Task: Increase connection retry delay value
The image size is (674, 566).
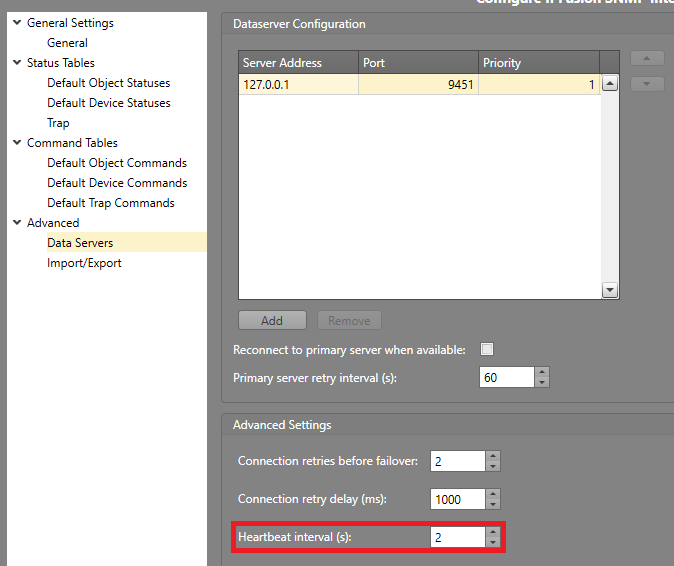Action: [492, 494]
